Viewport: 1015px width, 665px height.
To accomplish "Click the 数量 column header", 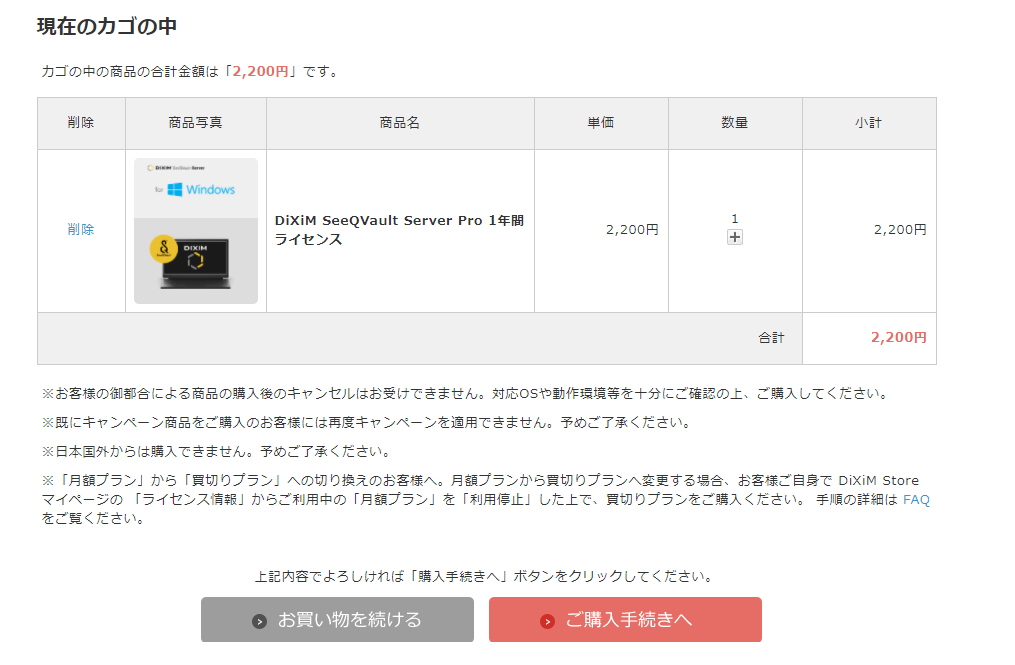I will click(735, 123).
